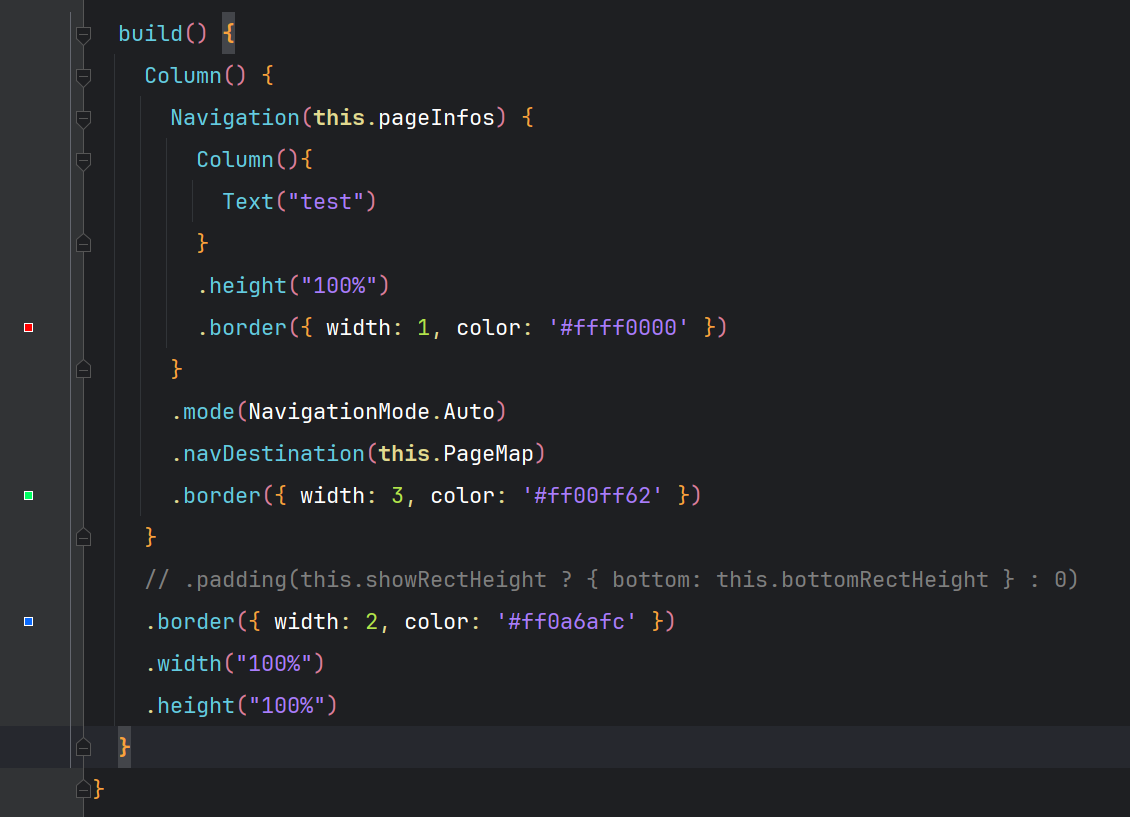Click NavigationMode.Auto in the mode call
This screenshot has width=1130, height=817.
coord(371,411)
